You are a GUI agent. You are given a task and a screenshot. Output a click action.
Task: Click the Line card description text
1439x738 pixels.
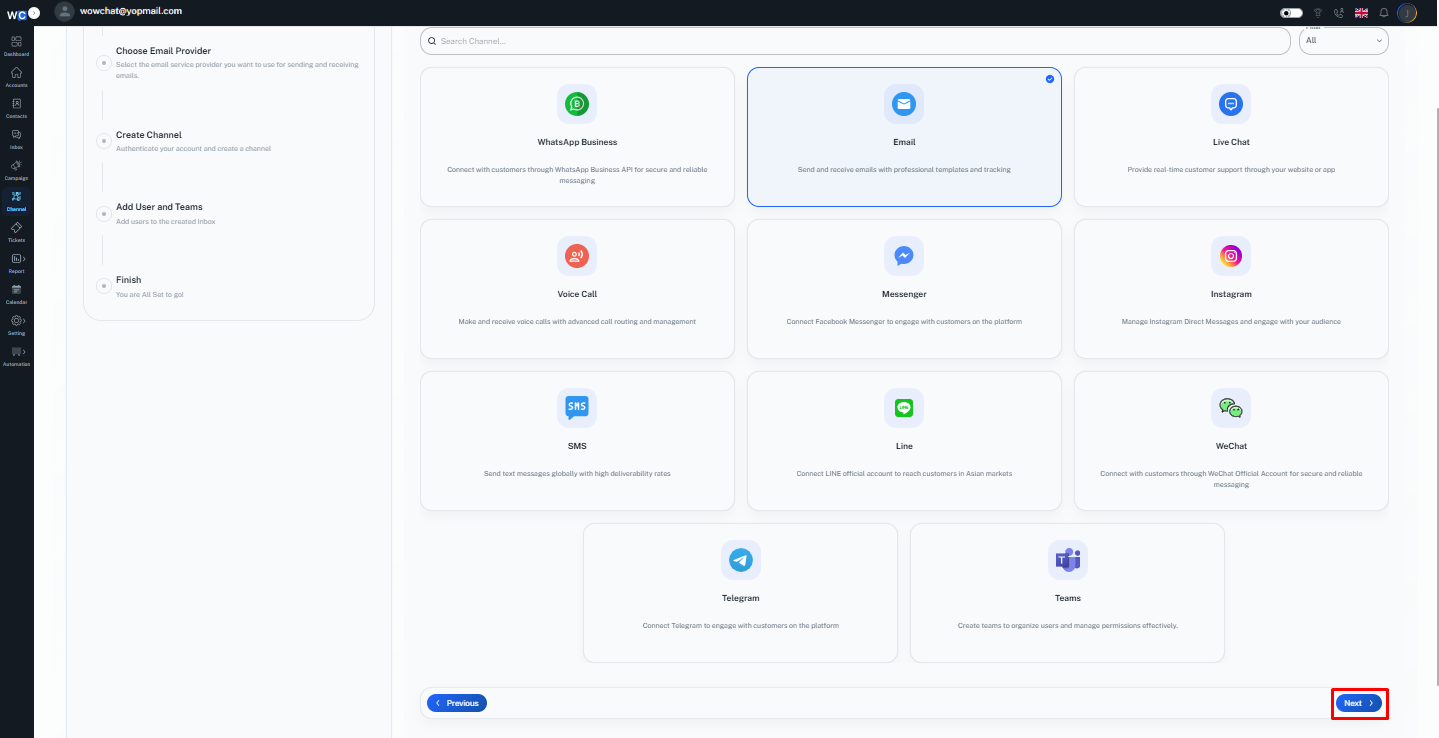pyautogui.click(x=904, y=474)
